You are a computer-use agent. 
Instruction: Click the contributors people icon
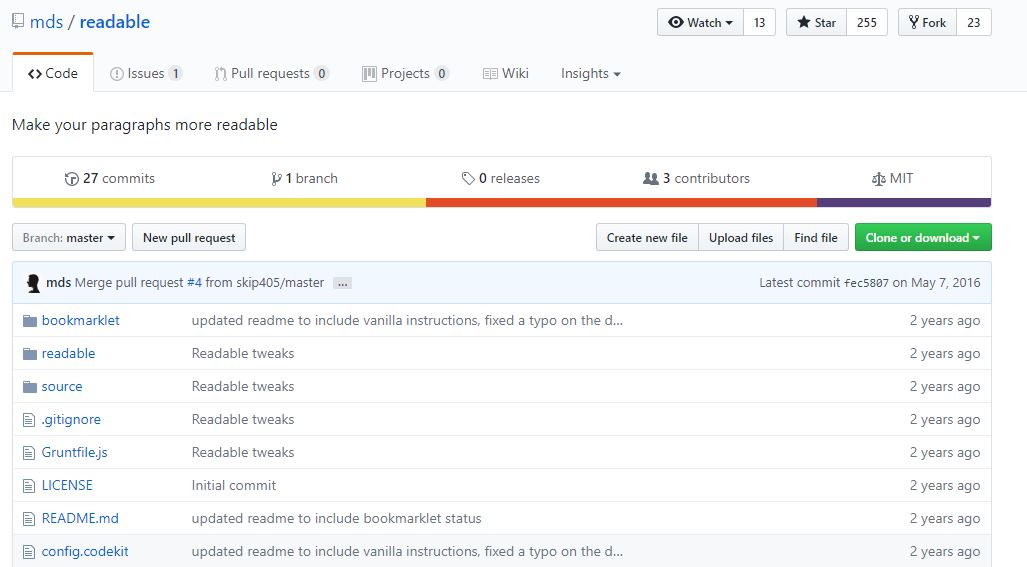coord(650,178)
